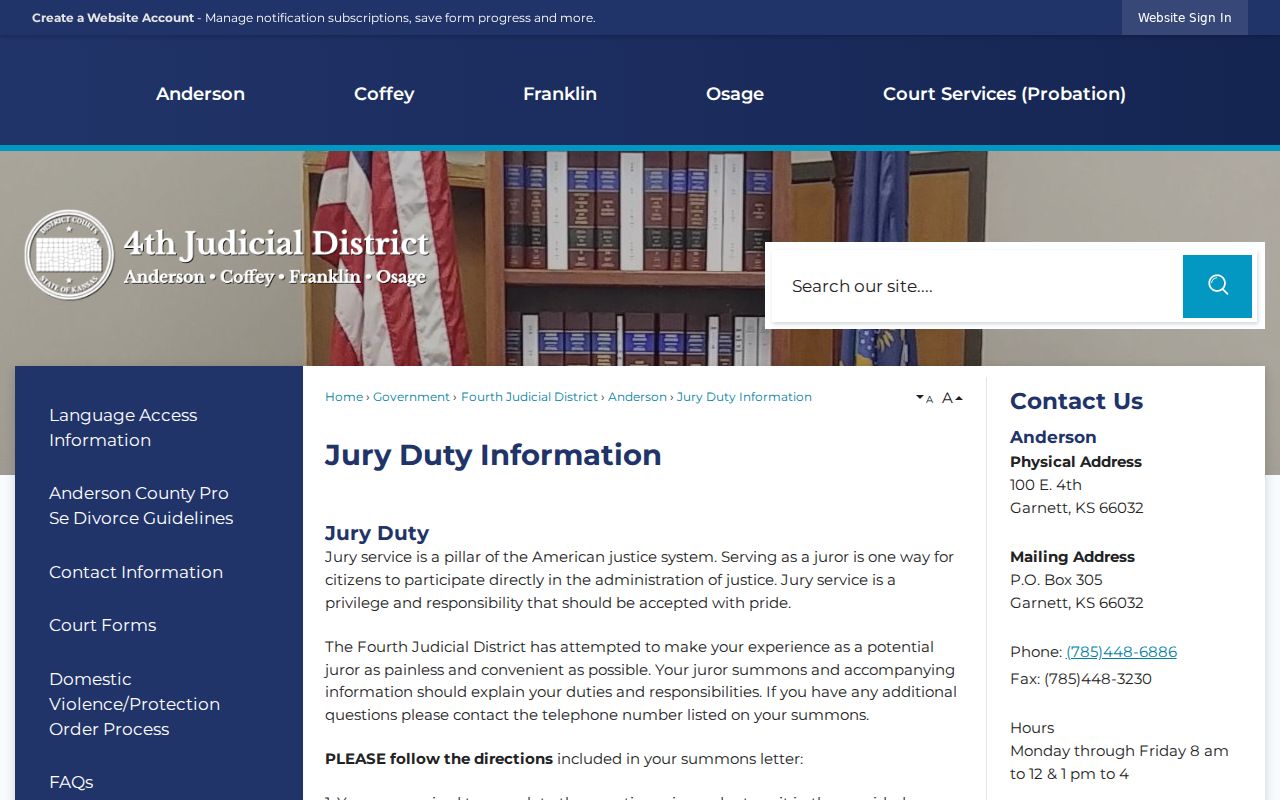1280x800 pixels.
Task: Click the Website Sign In button
Action: pos(1185,17)
